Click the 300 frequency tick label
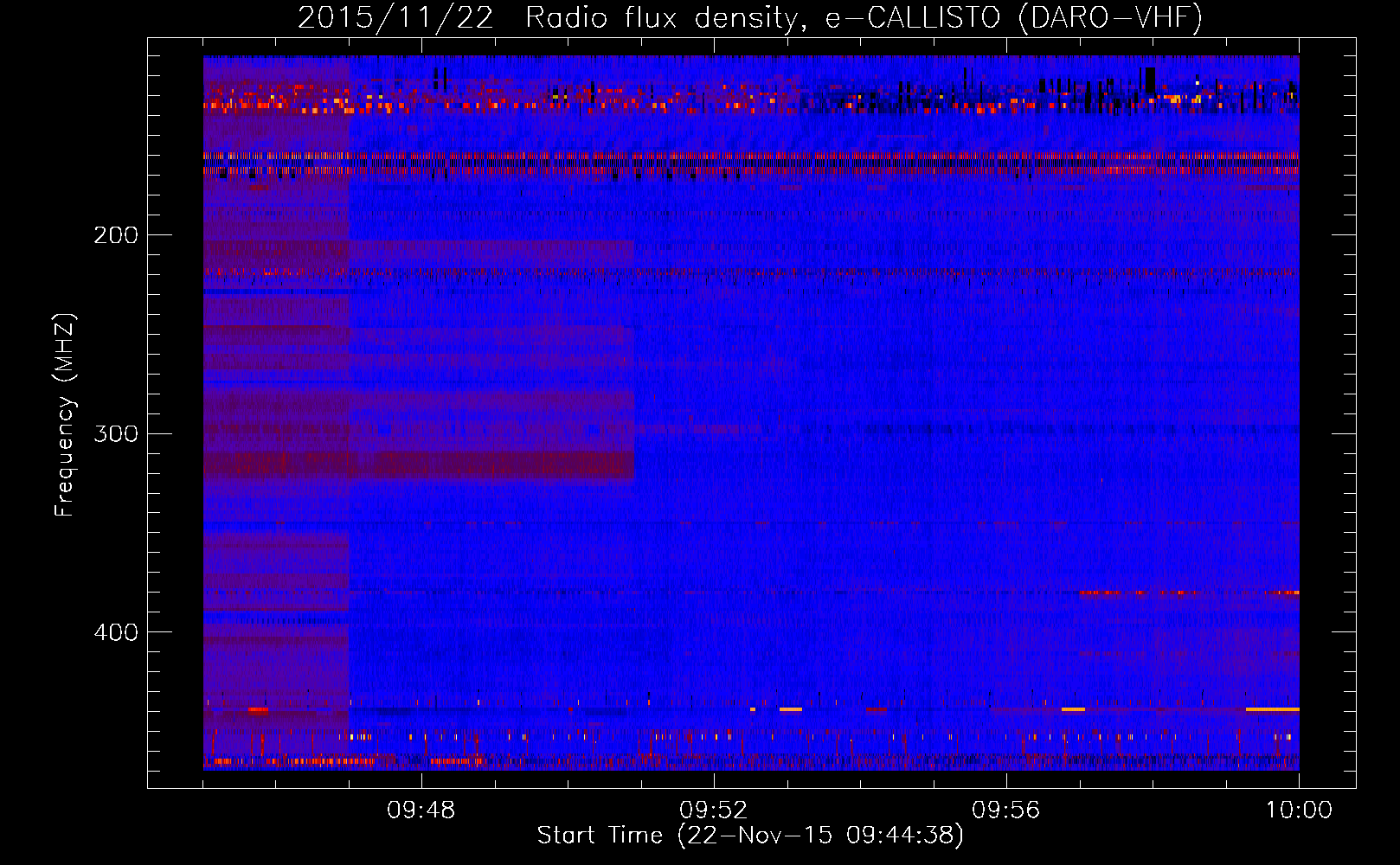1400x865 pixels. 116,433
